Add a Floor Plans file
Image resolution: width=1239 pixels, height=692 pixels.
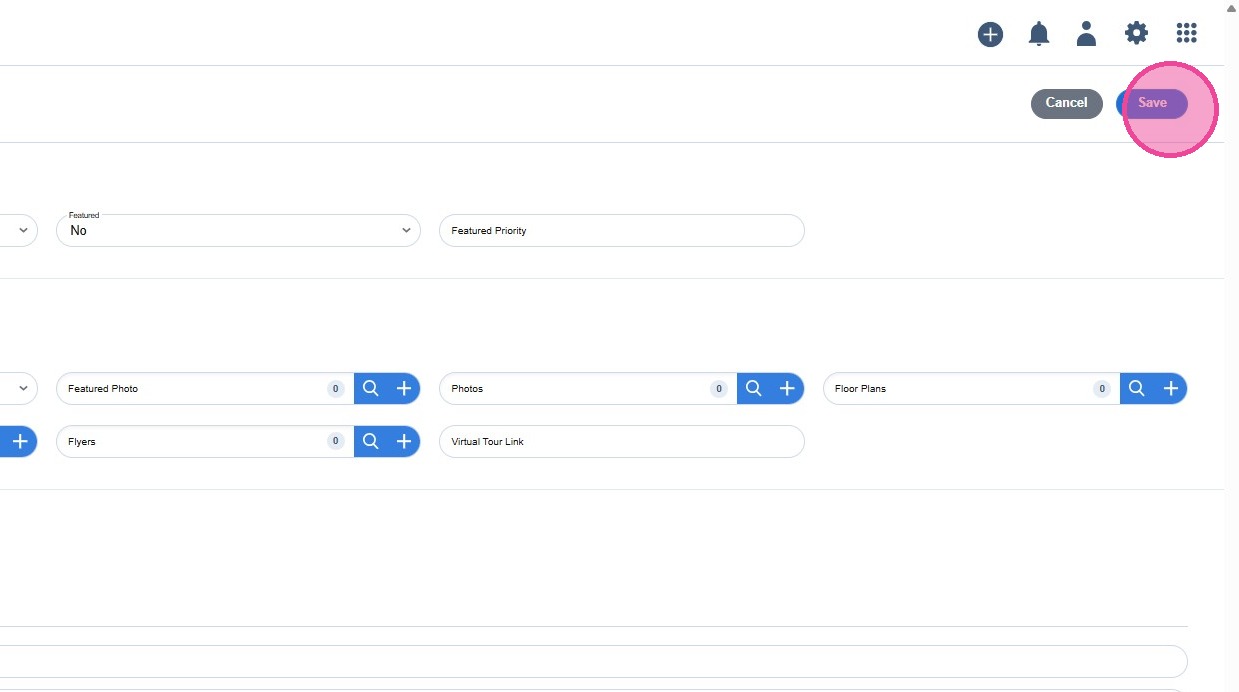pos(1170,389)
